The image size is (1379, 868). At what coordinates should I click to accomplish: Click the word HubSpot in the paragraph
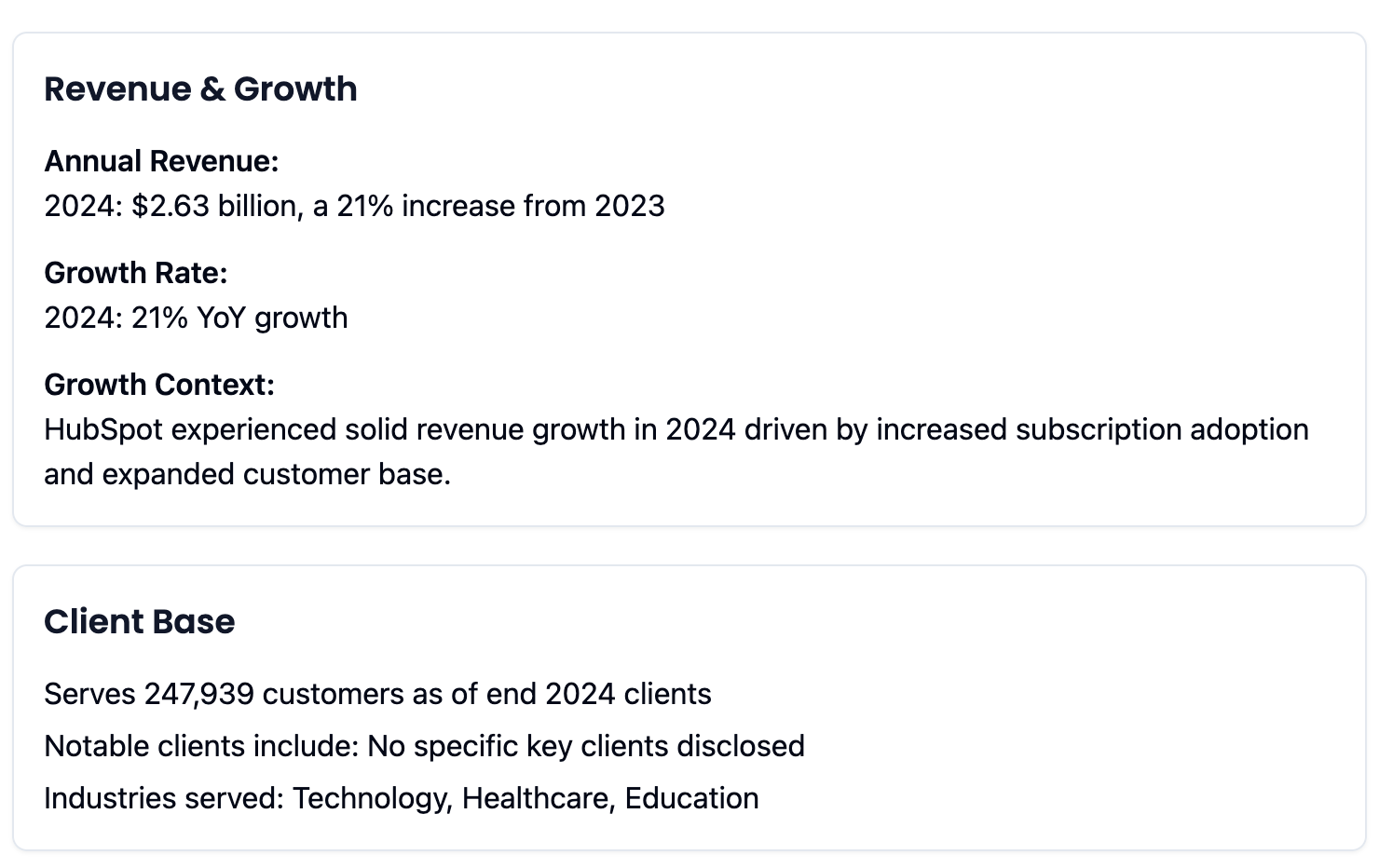(x=103, y=429)
